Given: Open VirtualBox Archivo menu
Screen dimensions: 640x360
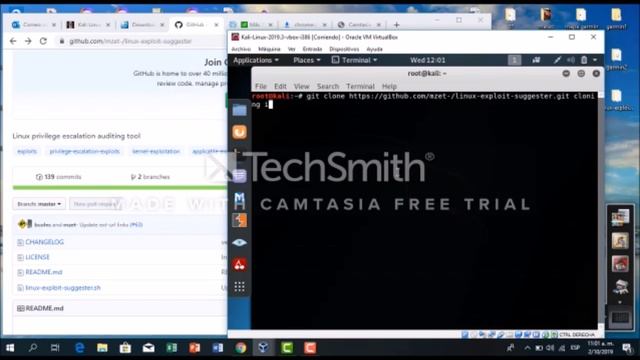Looking at the screenshot, I should pyautogui.click(x=241, y=49).
